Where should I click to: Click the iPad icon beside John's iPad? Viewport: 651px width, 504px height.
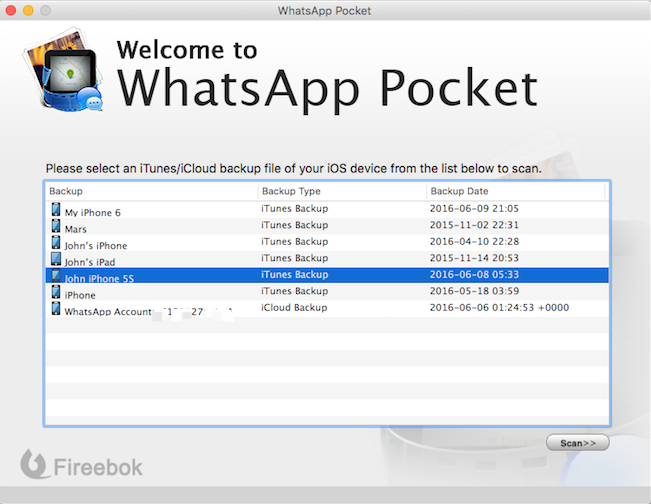(x=56, y=259)
